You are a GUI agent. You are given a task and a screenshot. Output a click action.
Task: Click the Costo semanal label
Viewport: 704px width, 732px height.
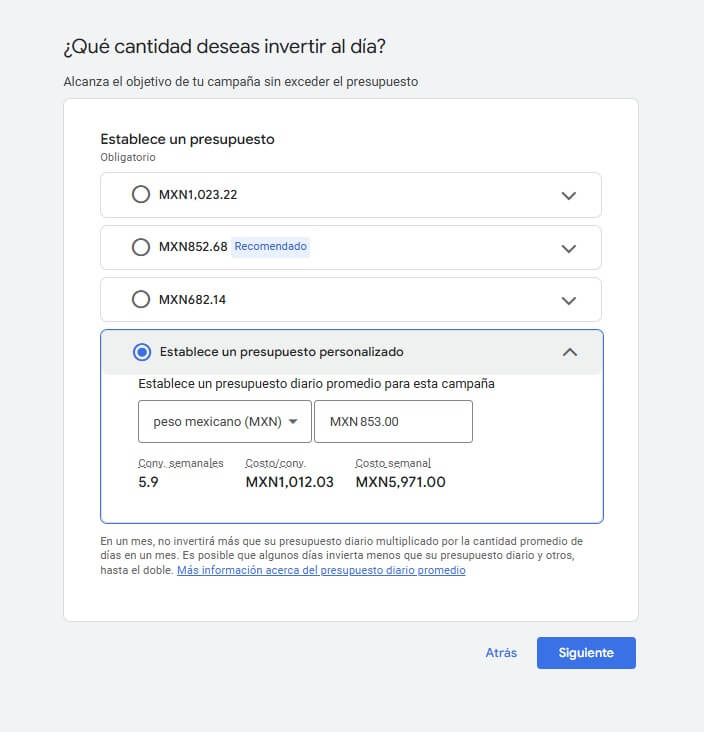pyautogui.click(x=393, y=464)
